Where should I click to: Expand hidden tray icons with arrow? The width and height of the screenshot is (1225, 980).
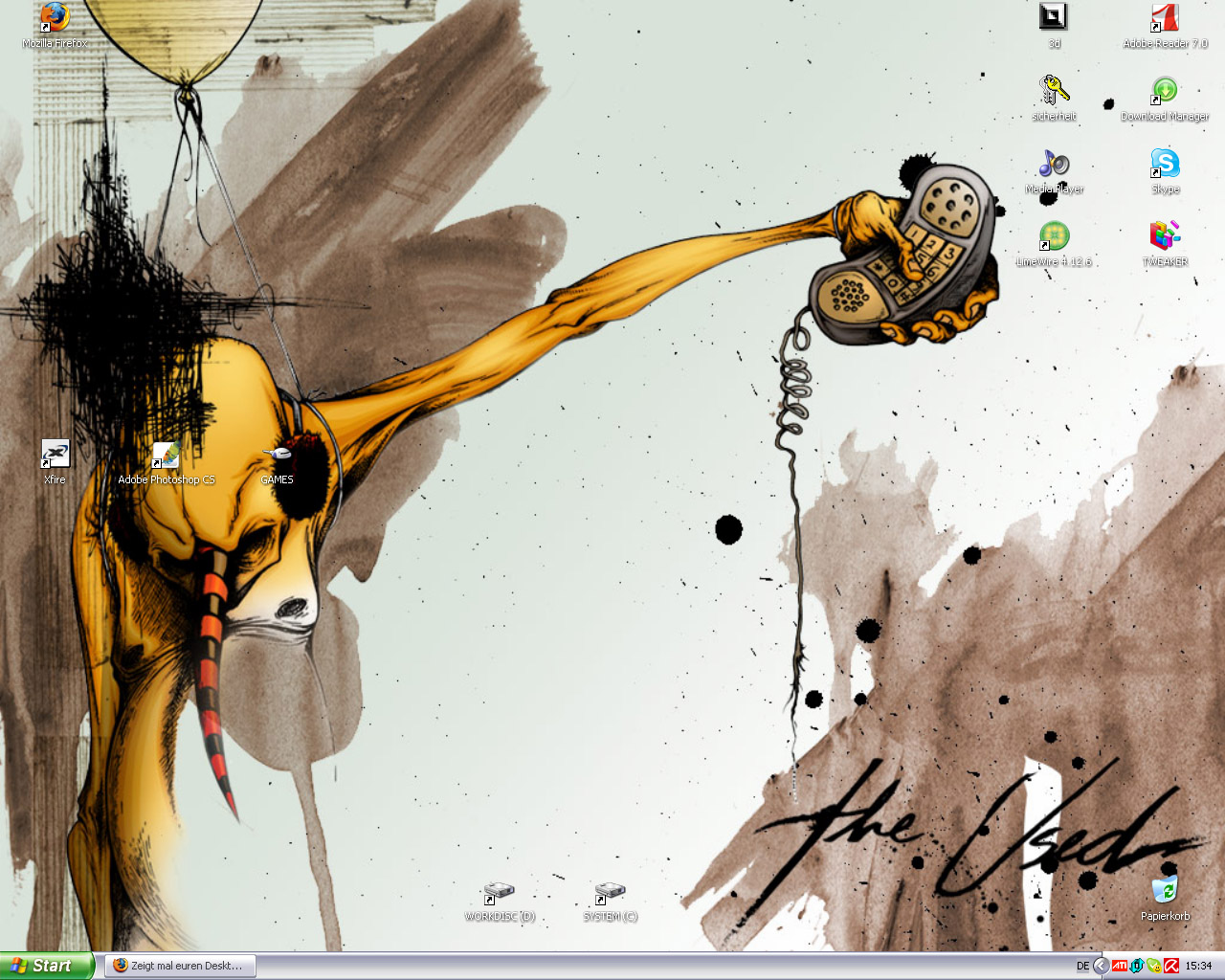pos(1101,966)
